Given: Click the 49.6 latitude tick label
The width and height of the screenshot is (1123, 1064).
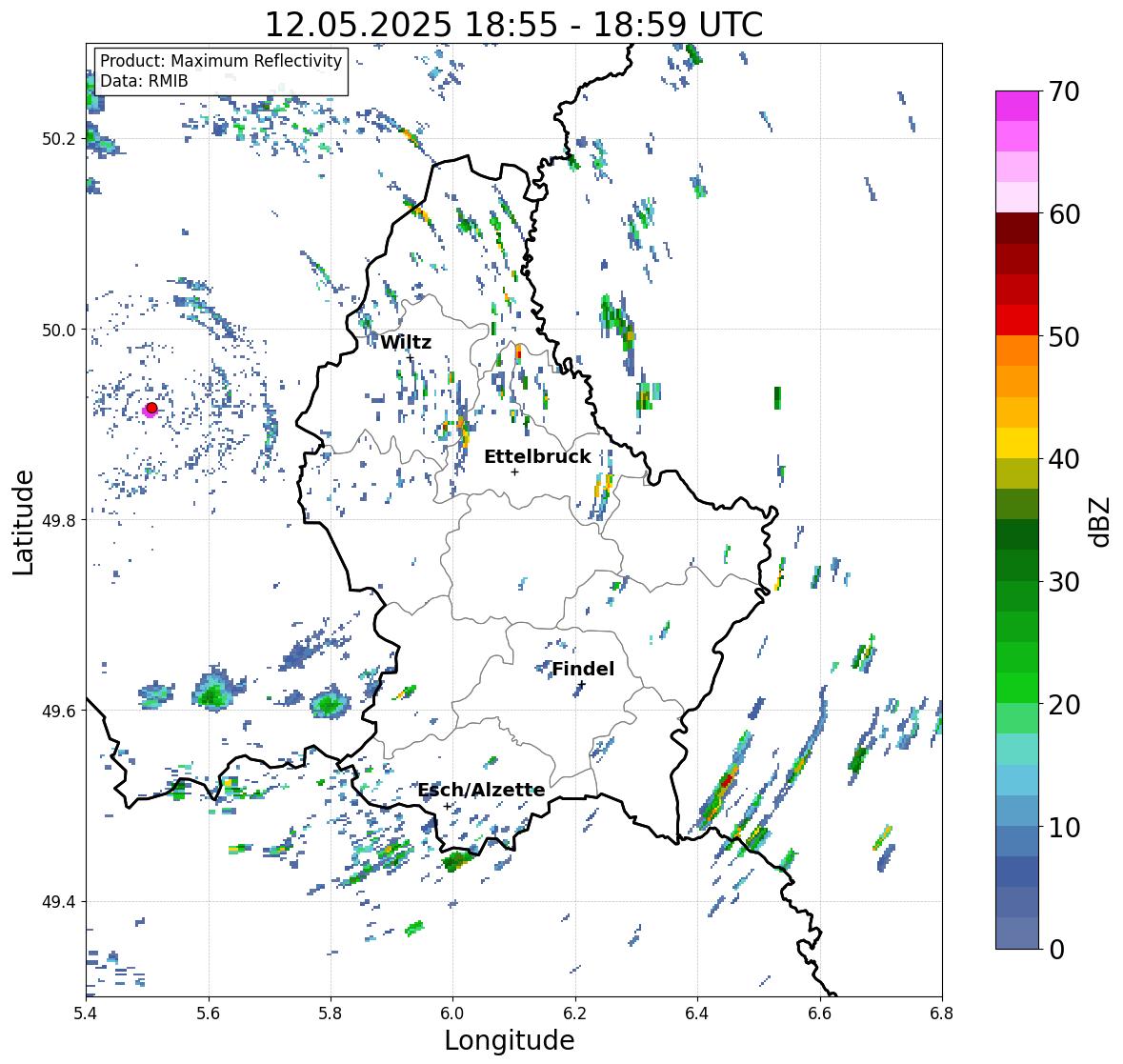Looking at the screenshot, I should click(59, 711).
